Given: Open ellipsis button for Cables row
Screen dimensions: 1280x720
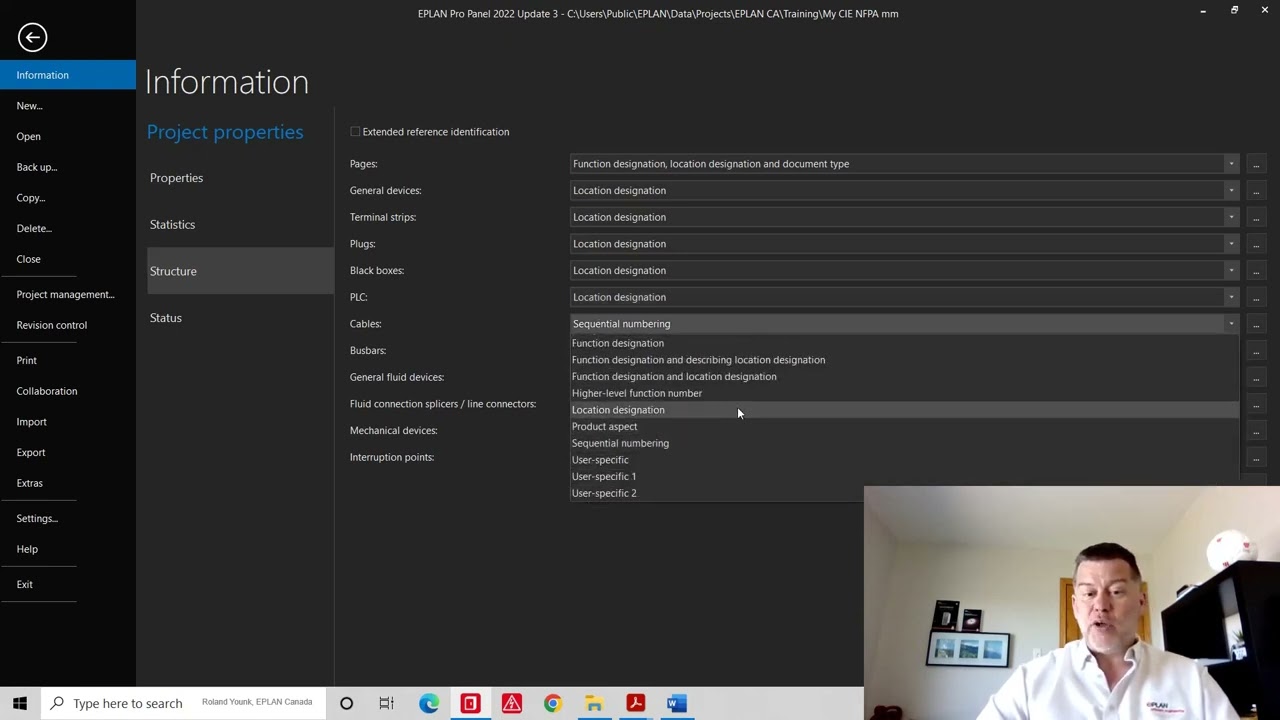Looking at the screenshot, I should 1256,324.
